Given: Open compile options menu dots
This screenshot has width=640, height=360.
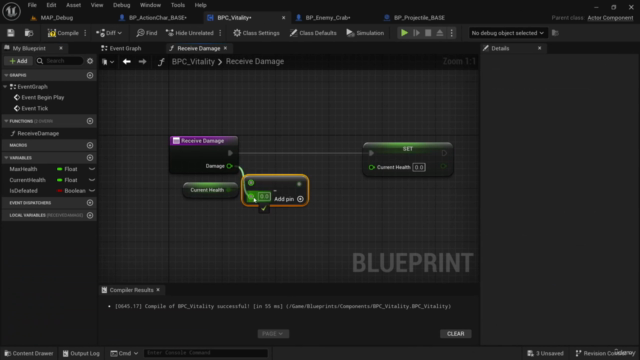Looking at the screenshot, I should point(85,33).
